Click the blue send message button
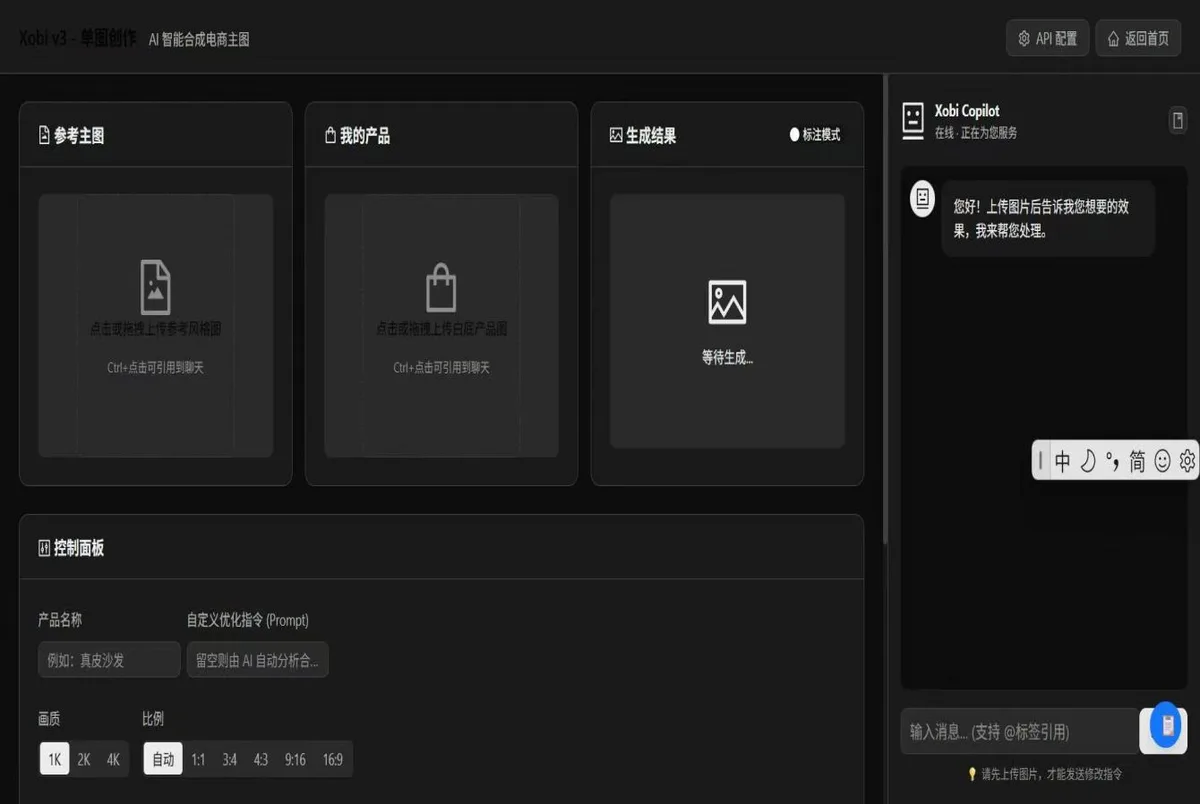 coord(1165,726)
